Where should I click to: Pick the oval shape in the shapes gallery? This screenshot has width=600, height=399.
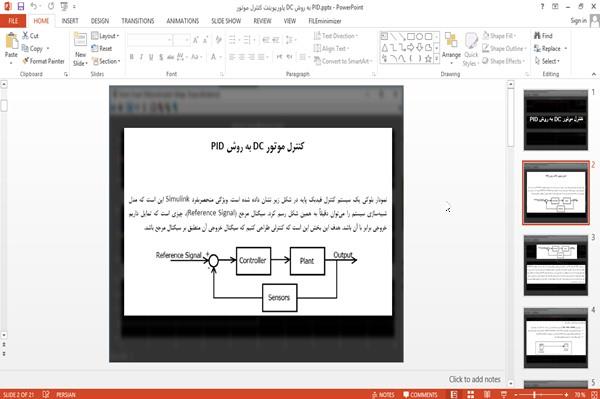coord(419,36)
